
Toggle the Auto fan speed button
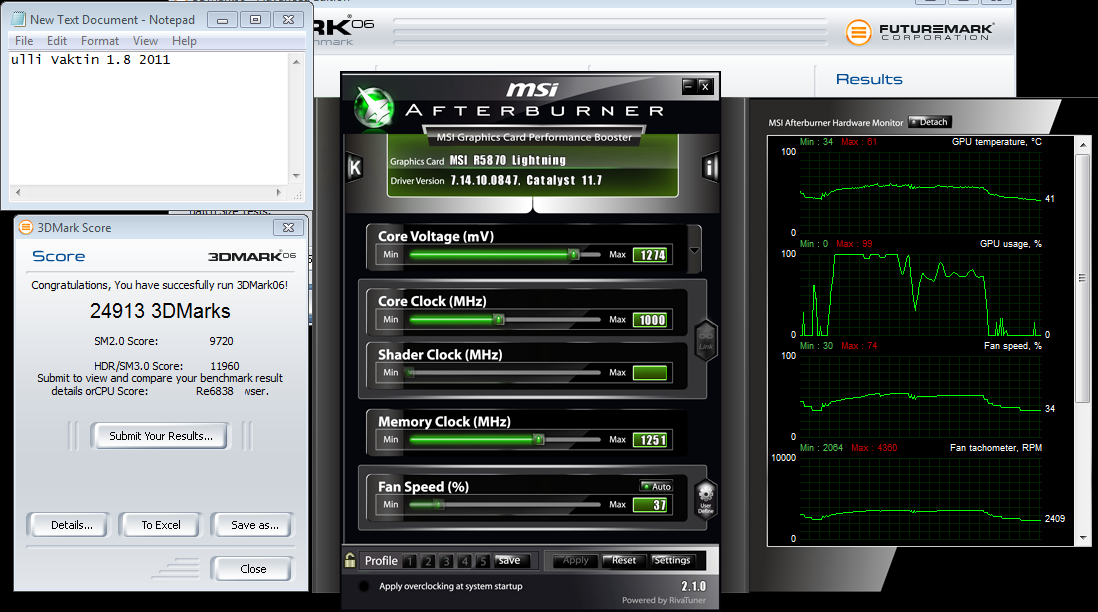(x=657, y=486)
